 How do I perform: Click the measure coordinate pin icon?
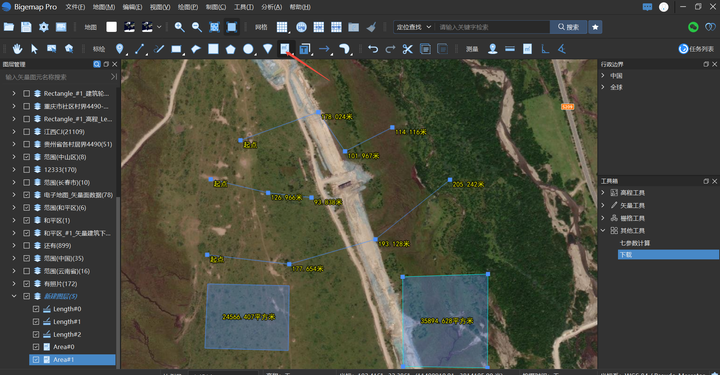(x=493, y=49)
